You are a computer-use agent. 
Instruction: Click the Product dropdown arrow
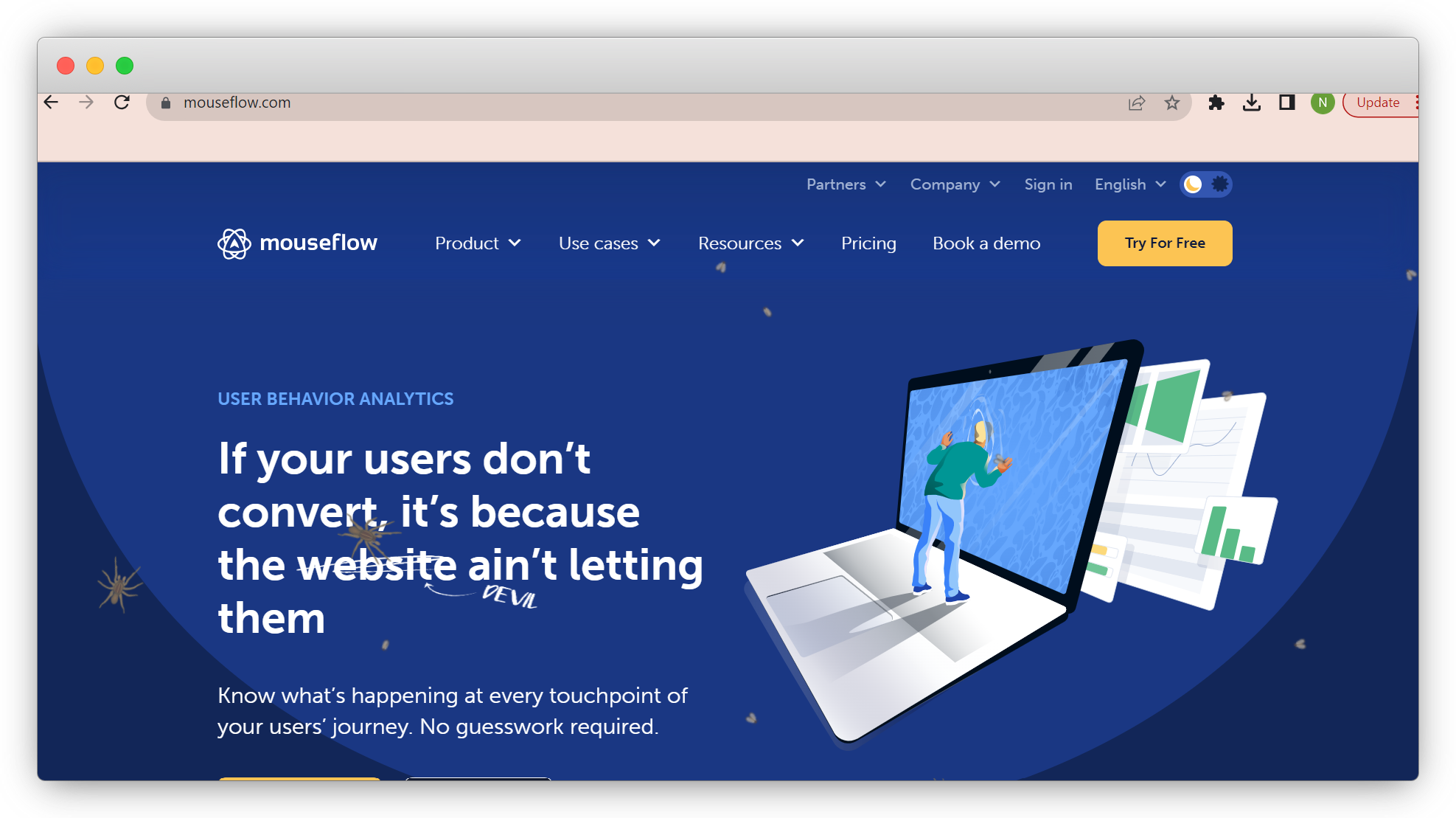pyautogui.click(x=517, y=243)
